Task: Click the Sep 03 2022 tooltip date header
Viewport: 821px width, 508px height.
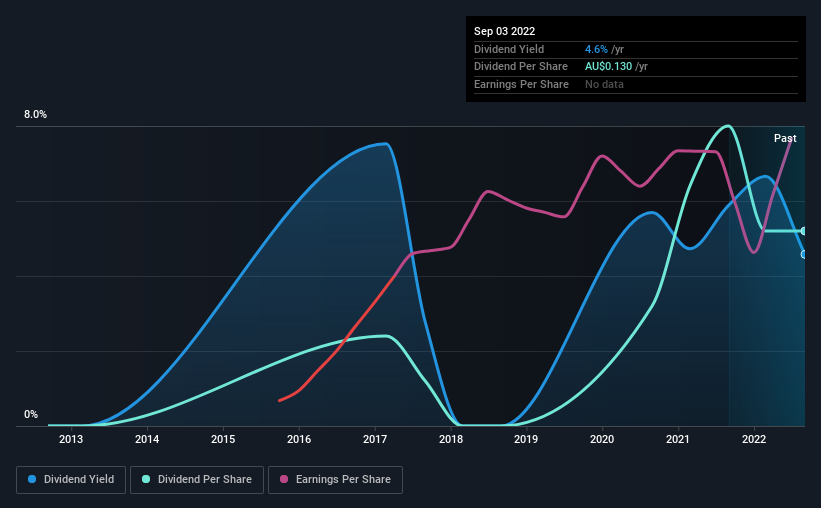Action: pos(504,31)
